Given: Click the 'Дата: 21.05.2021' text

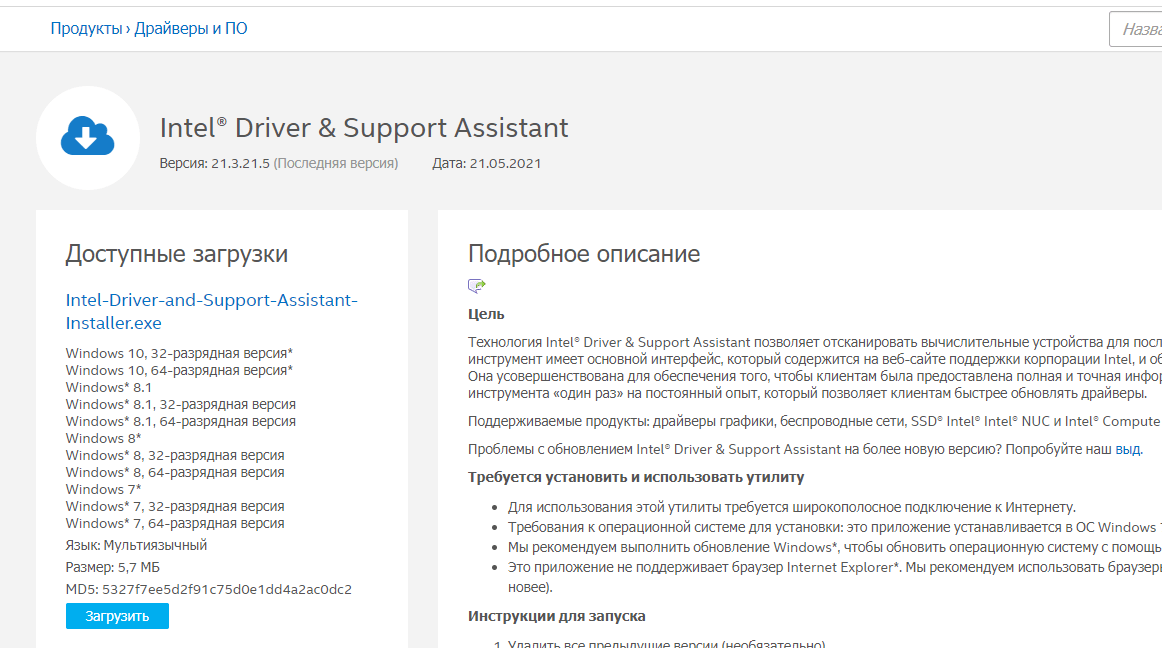Looking at the screenshot, I should click(487, 163).
